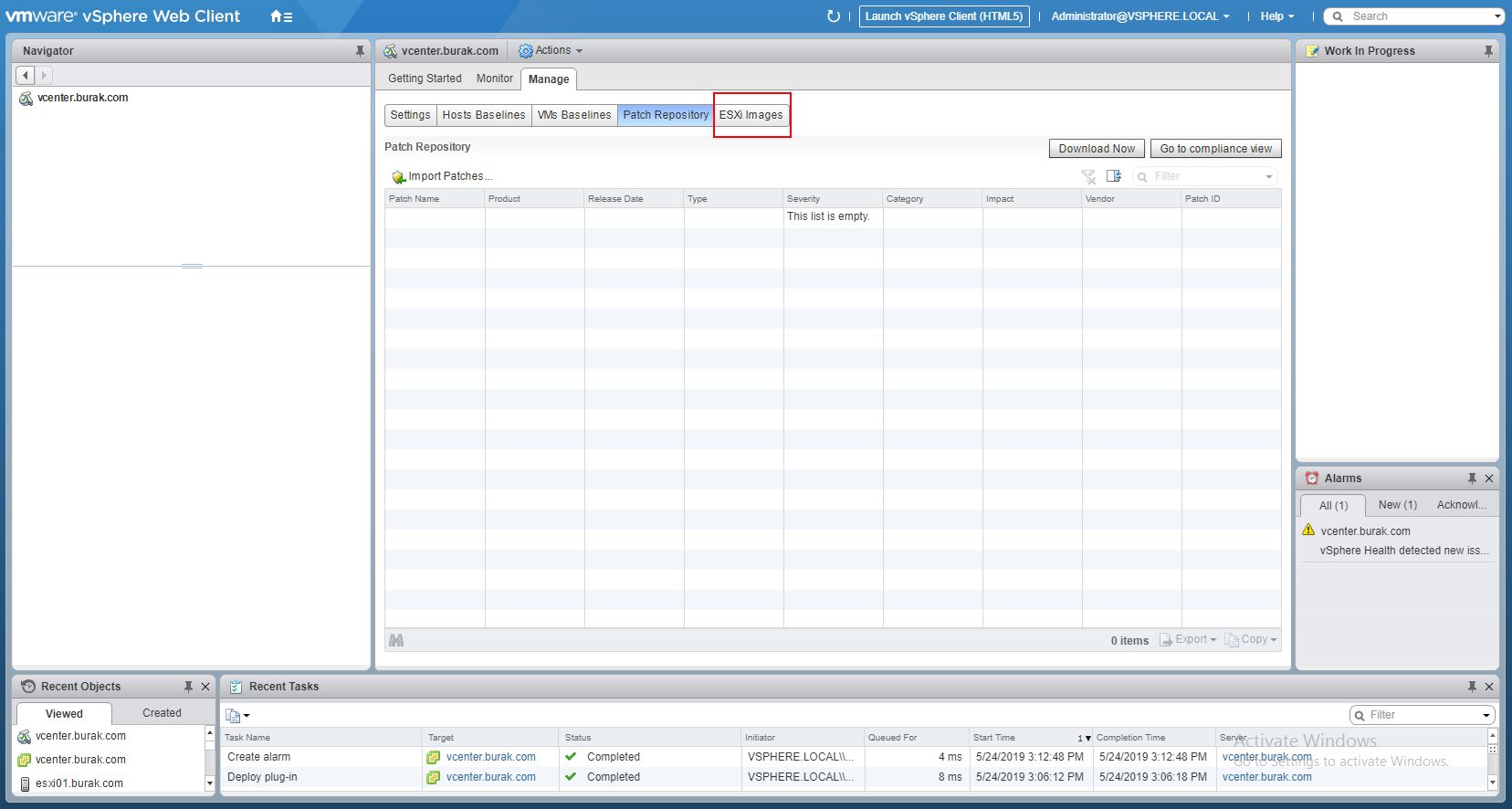The image size is (1512, 809).
Task: Open the ESXi Images sub-tab
Action: (751, 115)
